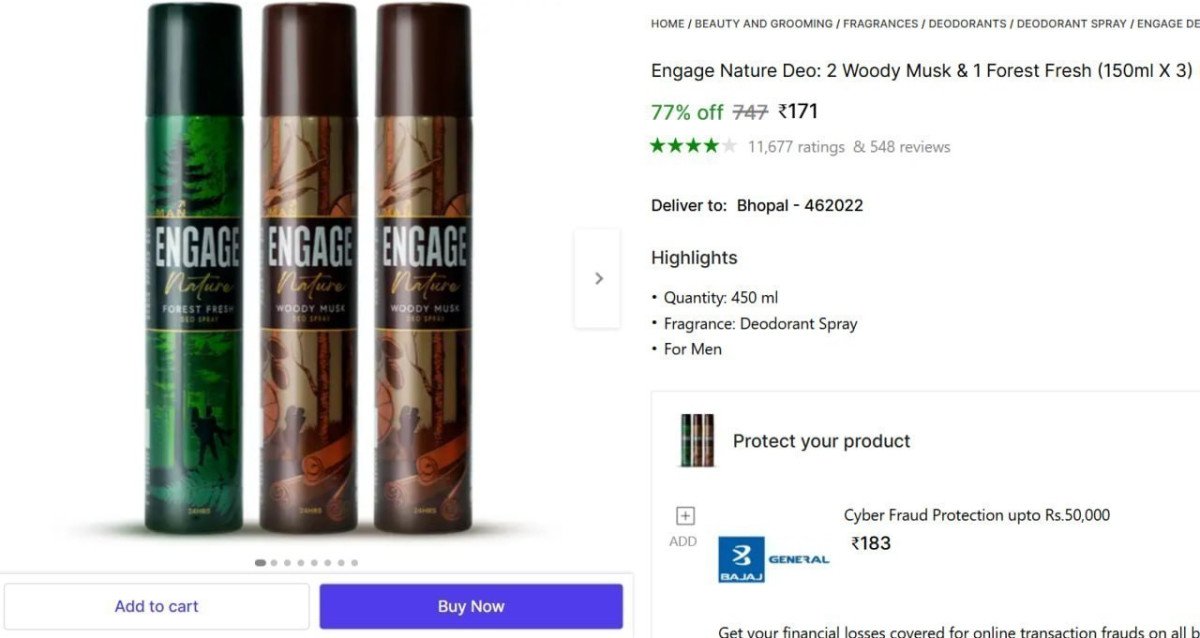Click the Add to cart button
Image resolution: width=1200 pixels, height=638 pixels.
coord(156,606)
